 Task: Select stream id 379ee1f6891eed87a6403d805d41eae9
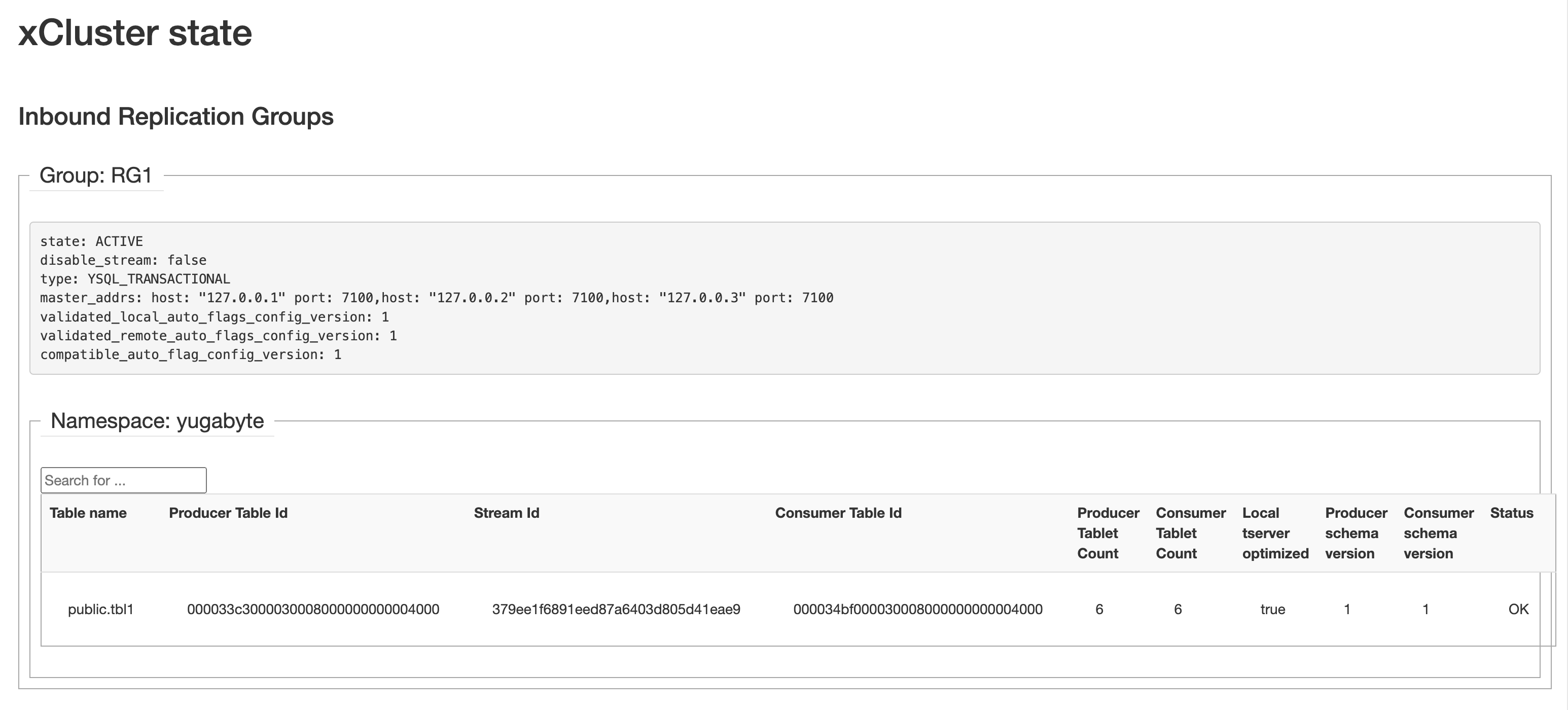click(616, 610)
